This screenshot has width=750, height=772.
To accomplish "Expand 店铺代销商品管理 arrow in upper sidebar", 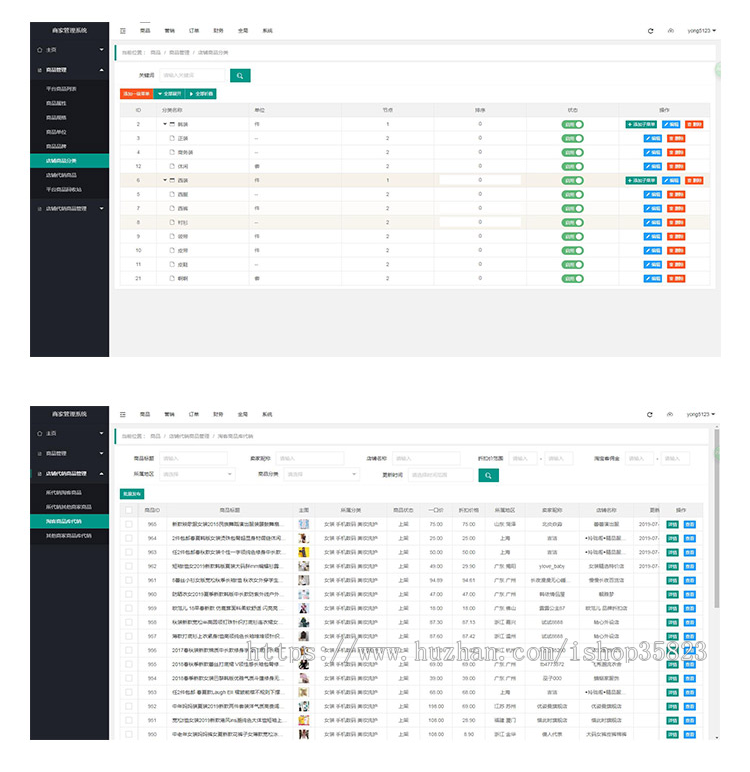I will (101, 208).
